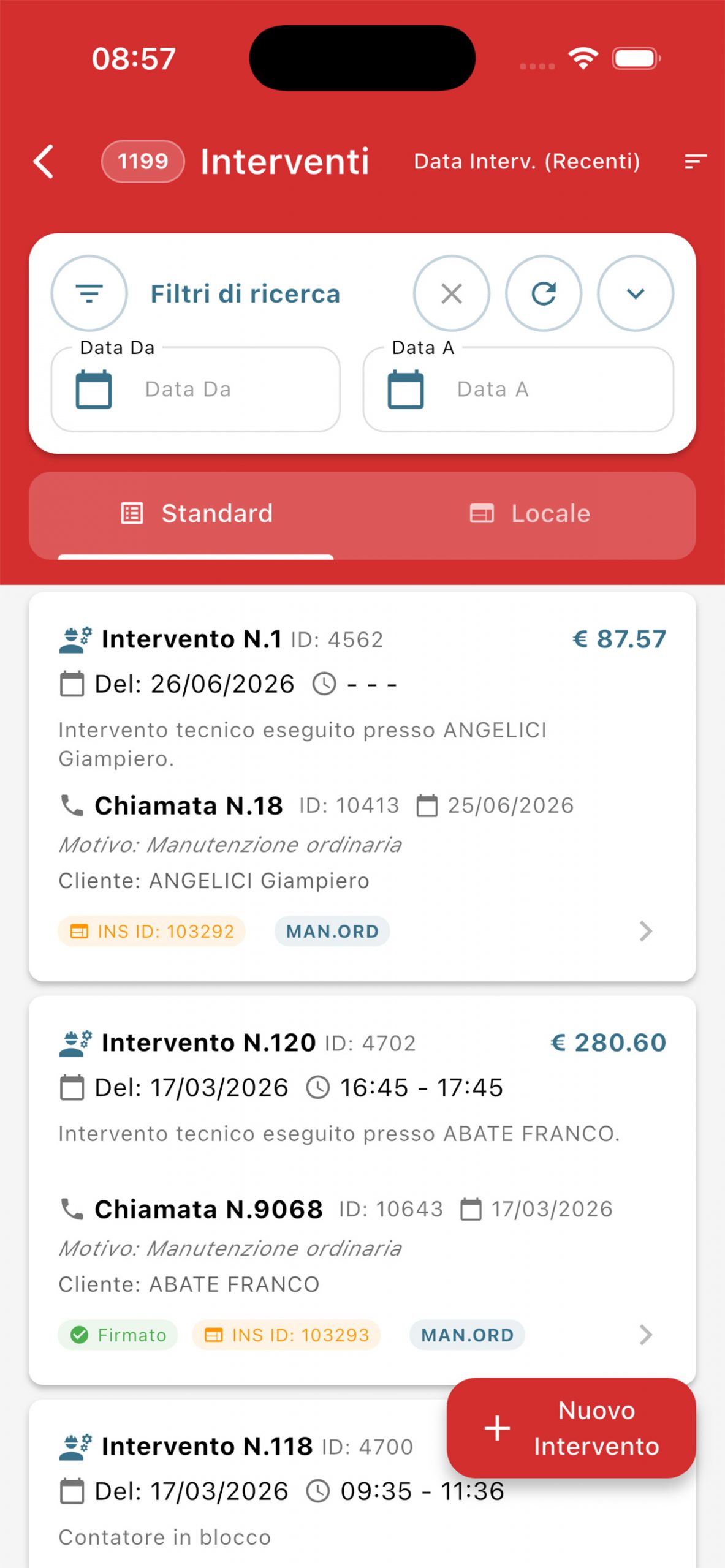Tap the filter funnel icon button
The height and width of the screenshot is (1568, 725).
89,293
